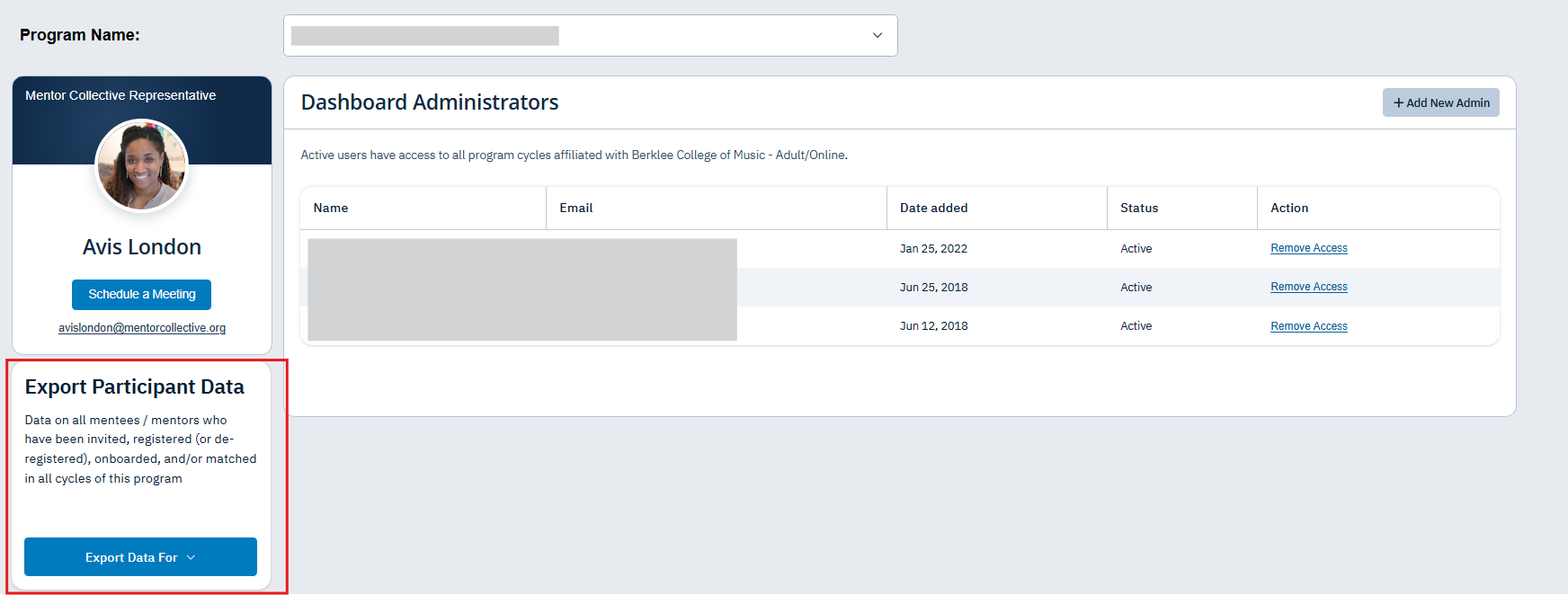
Task: Click the Program Name label
Action: point(80,35)
